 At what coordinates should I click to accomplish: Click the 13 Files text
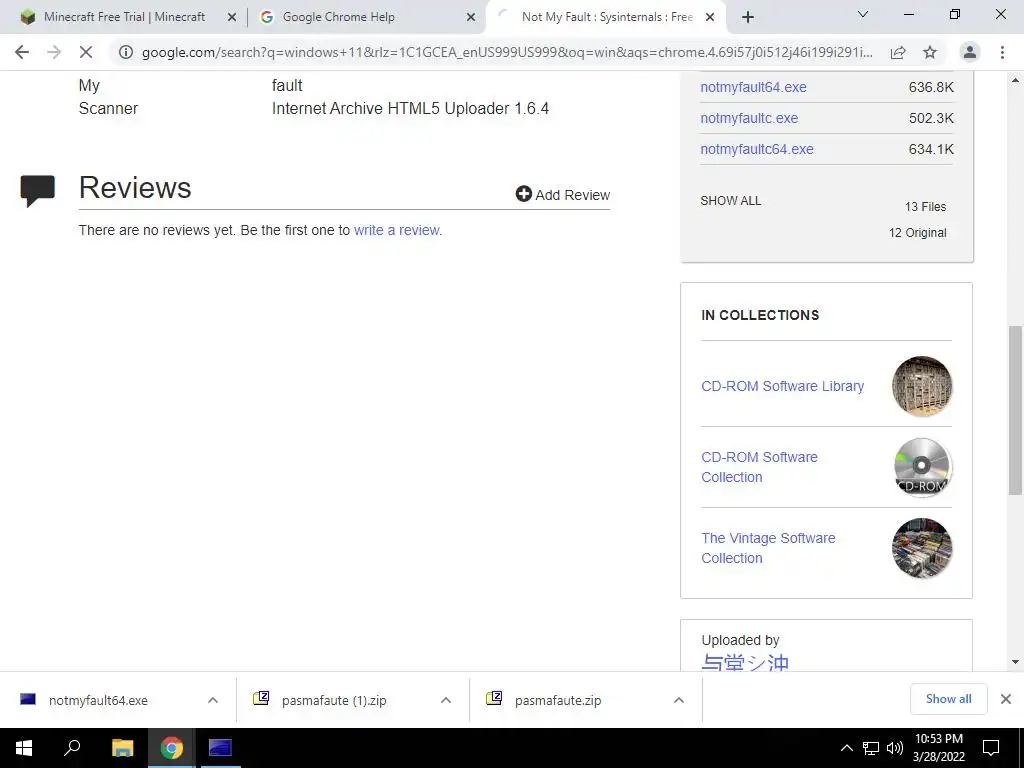925,206
